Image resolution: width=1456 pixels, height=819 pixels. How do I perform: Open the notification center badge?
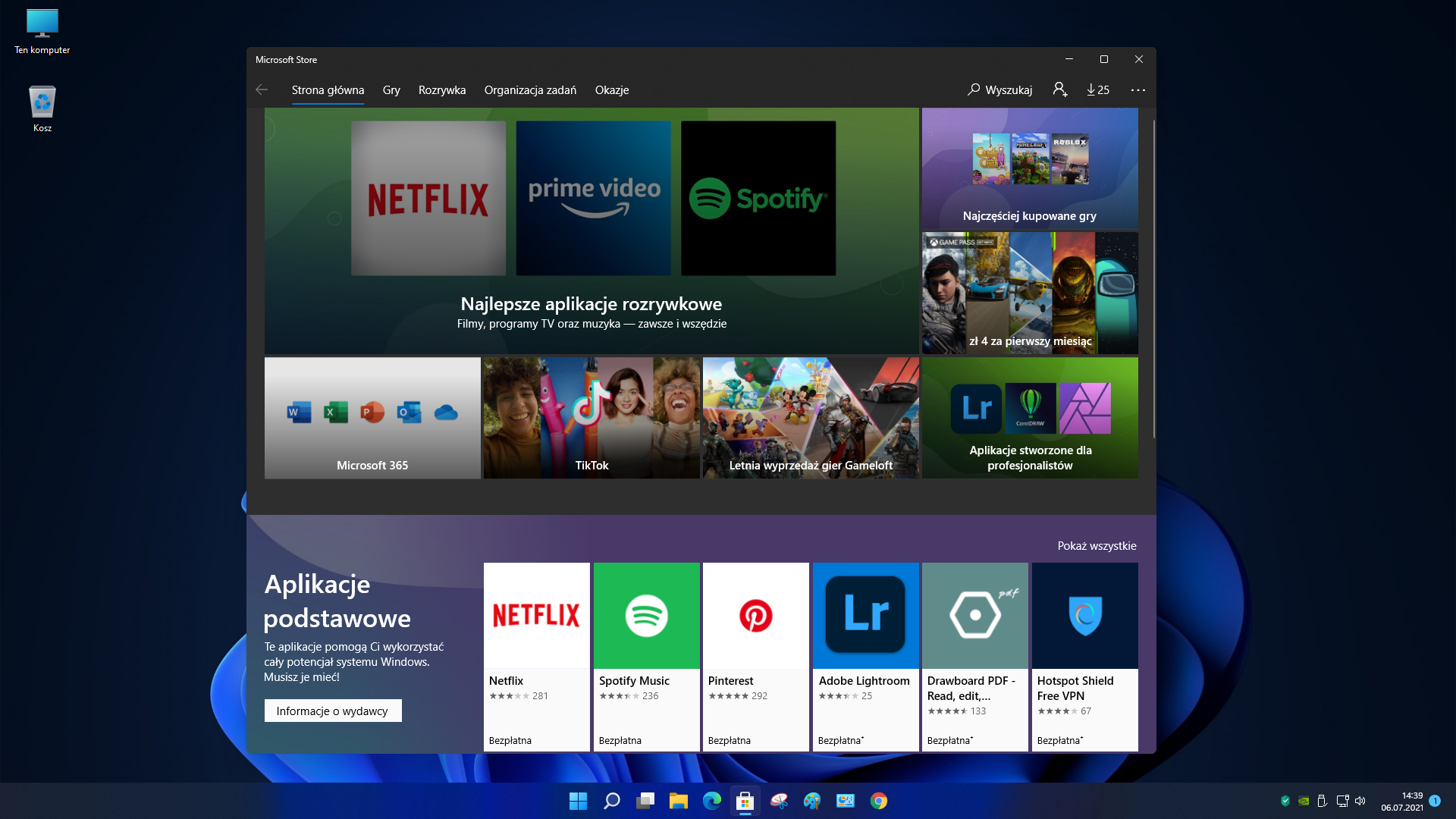click(x=1435, y=801)
